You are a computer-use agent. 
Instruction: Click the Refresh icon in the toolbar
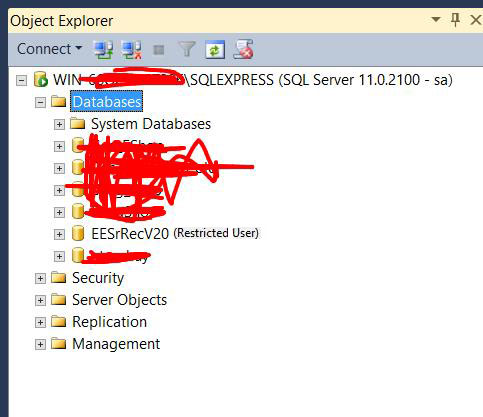coord(215,50)
